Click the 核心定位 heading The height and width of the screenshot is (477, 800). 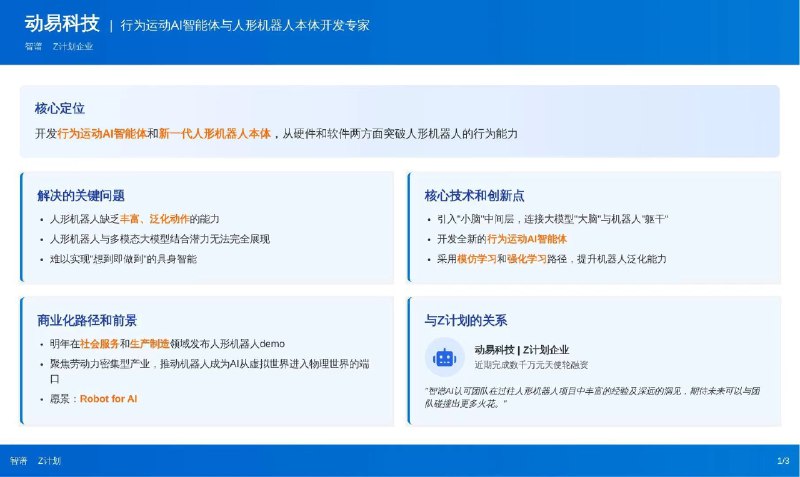tap(60, 108)
